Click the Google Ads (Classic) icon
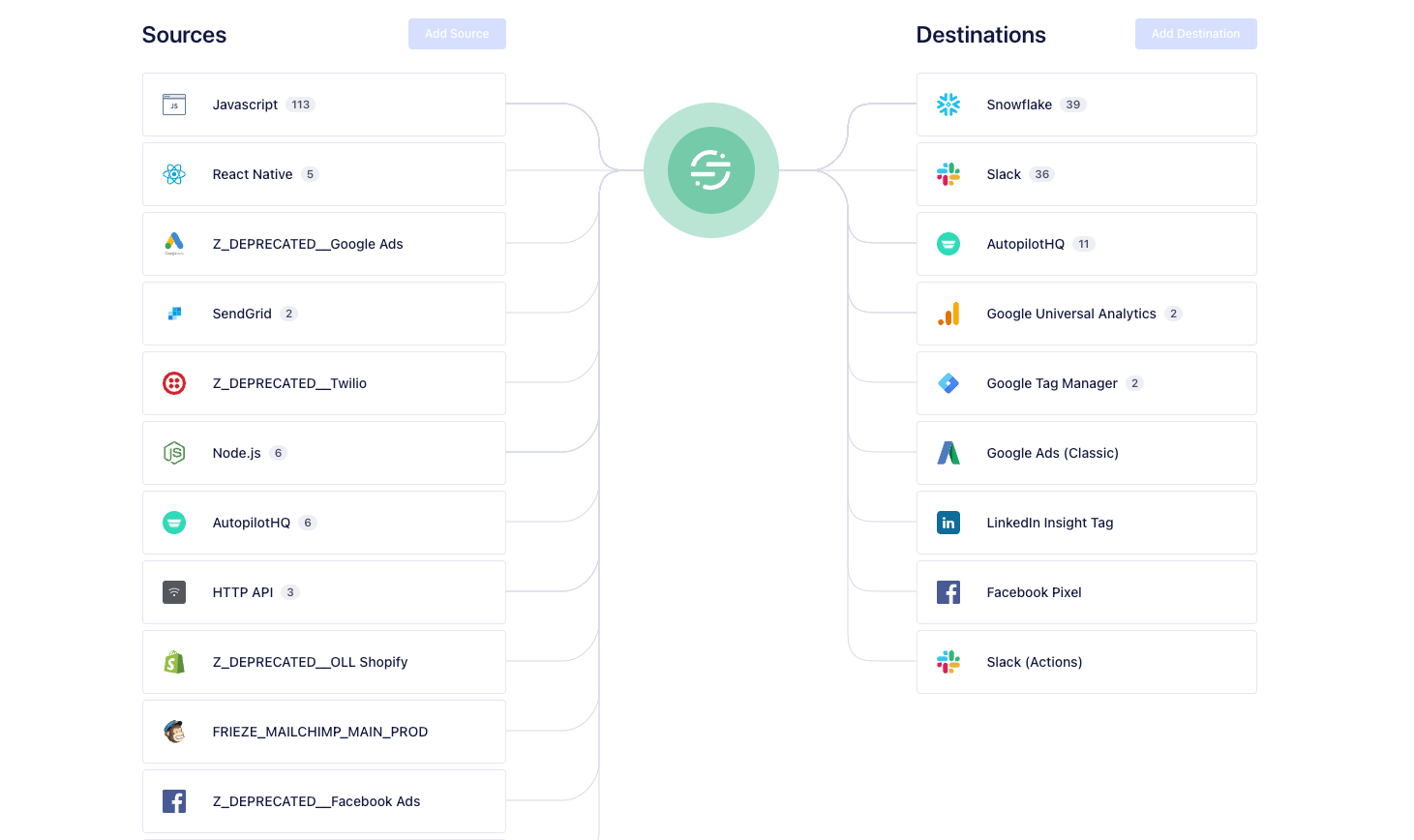 click(x=948, y=453)
